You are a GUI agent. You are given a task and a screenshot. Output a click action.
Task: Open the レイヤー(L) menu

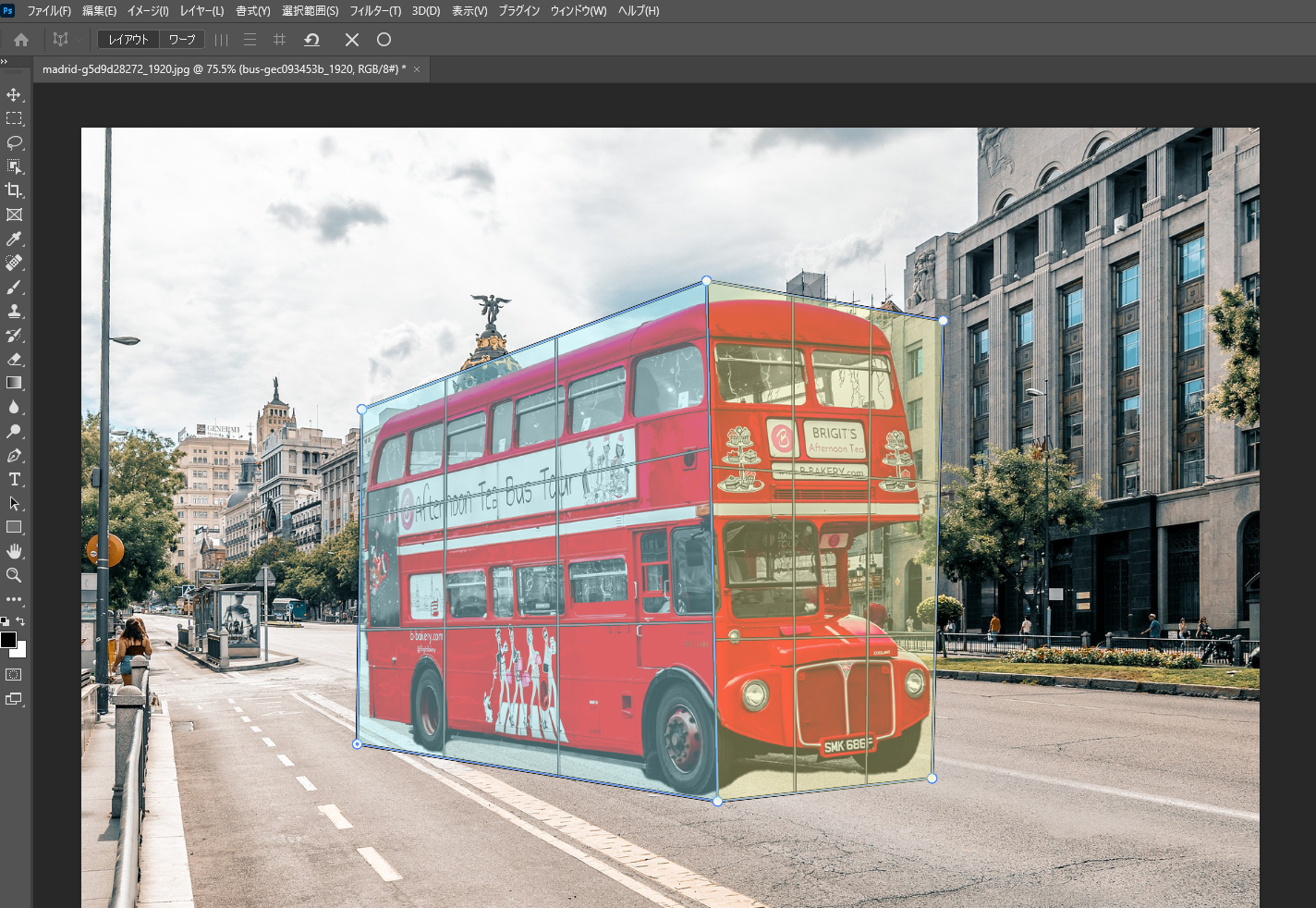[x=201, y=11]
